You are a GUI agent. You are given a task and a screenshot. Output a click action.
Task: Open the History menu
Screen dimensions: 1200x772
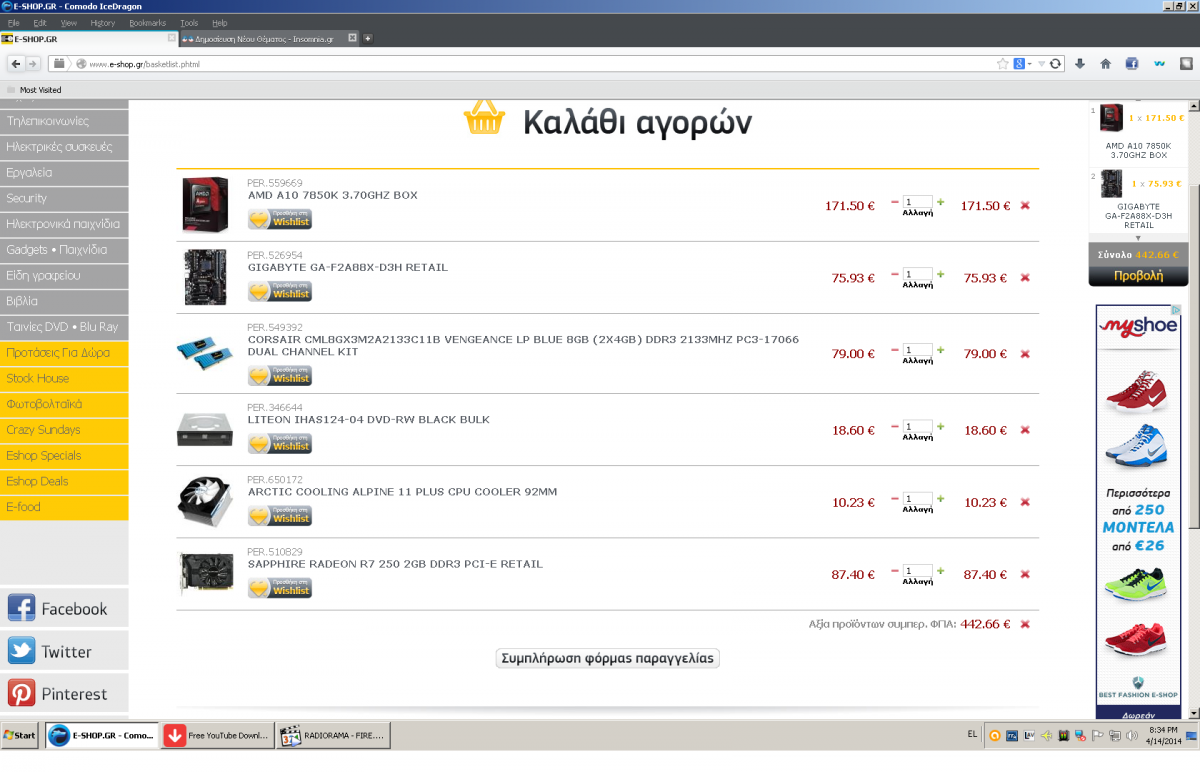click(x=102, y=22)
